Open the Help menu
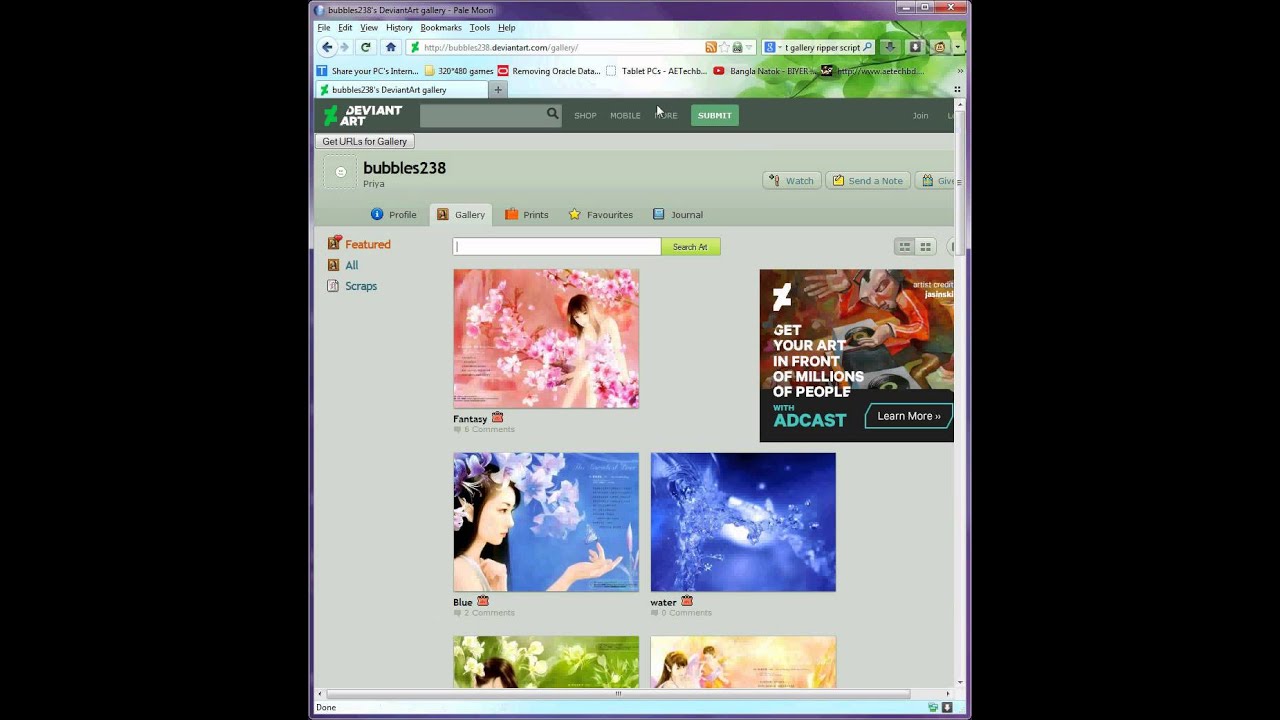The height and width of the screenshot is (720, 1280). 507,28
